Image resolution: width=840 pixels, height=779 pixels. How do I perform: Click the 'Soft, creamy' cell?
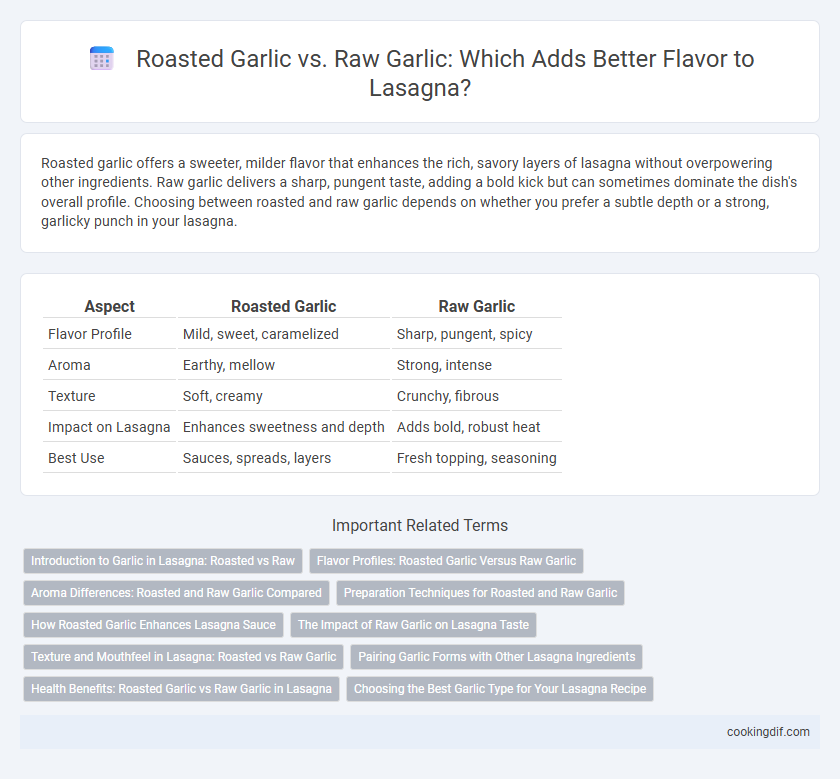coord(223,396)
